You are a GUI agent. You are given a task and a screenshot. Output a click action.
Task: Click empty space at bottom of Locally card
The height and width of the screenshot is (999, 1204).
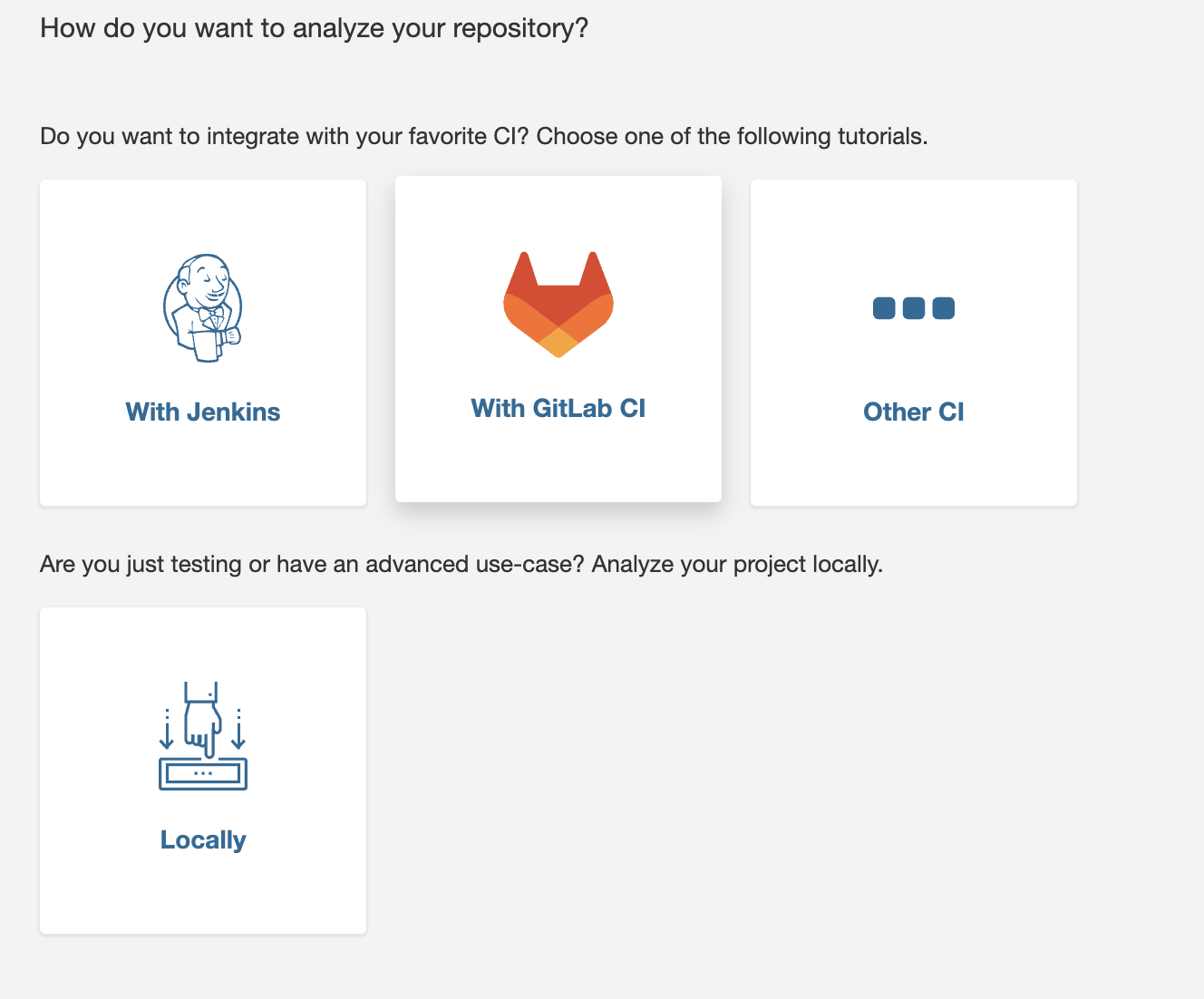tap(203, 899)
